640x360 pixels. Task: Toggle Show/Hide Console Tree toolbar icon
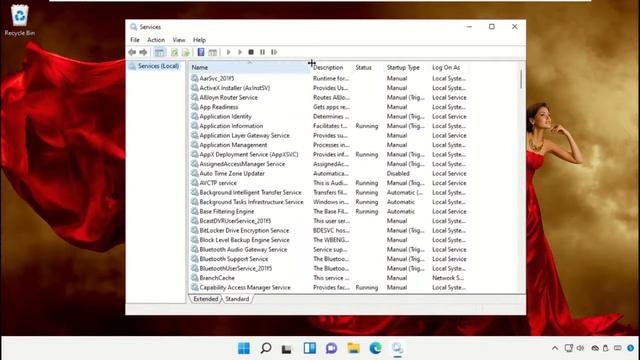point(159,52)
